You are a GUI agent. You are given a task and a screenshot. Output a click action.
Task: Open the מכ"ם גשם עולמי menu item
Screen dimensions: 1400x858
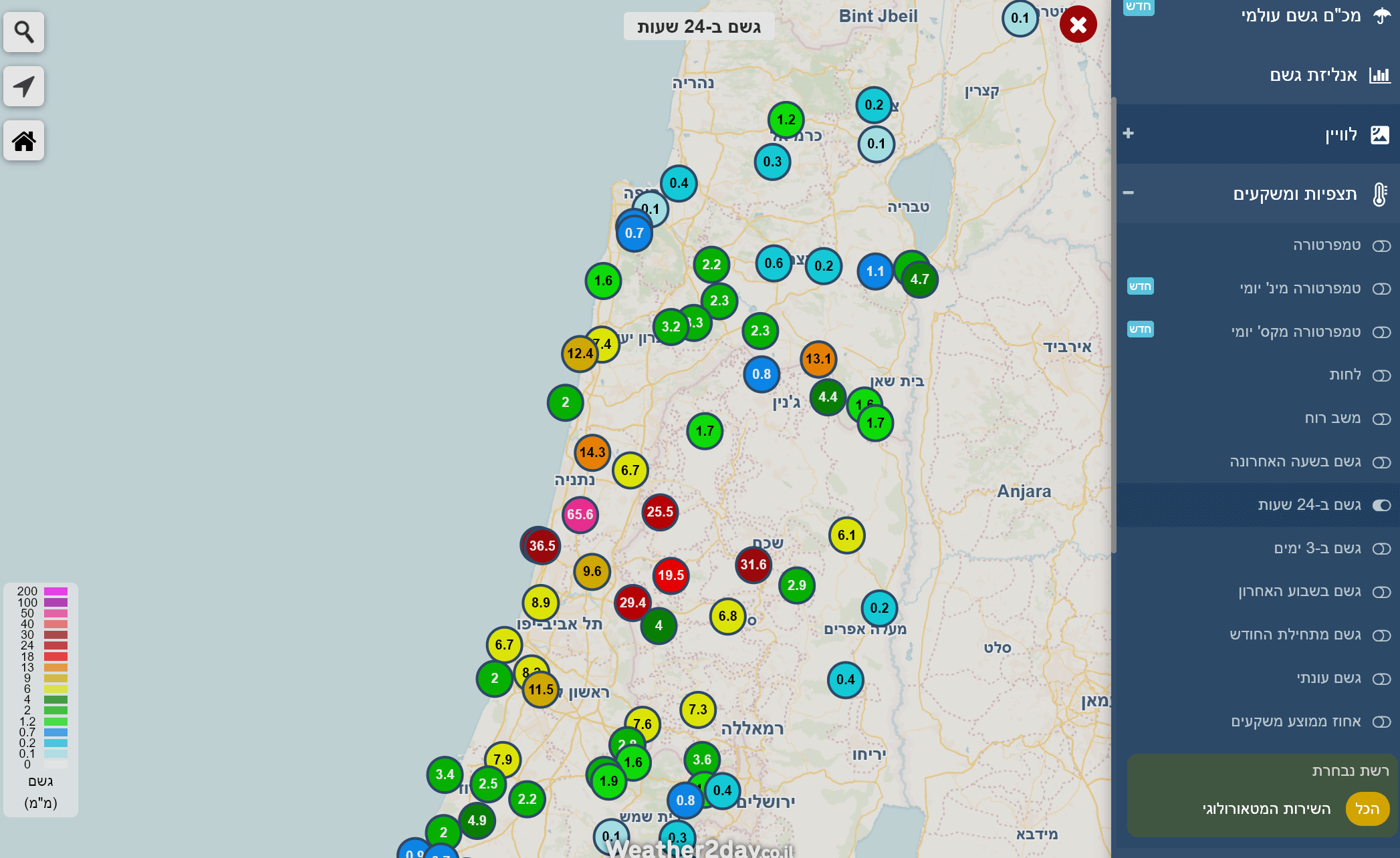1300,15
